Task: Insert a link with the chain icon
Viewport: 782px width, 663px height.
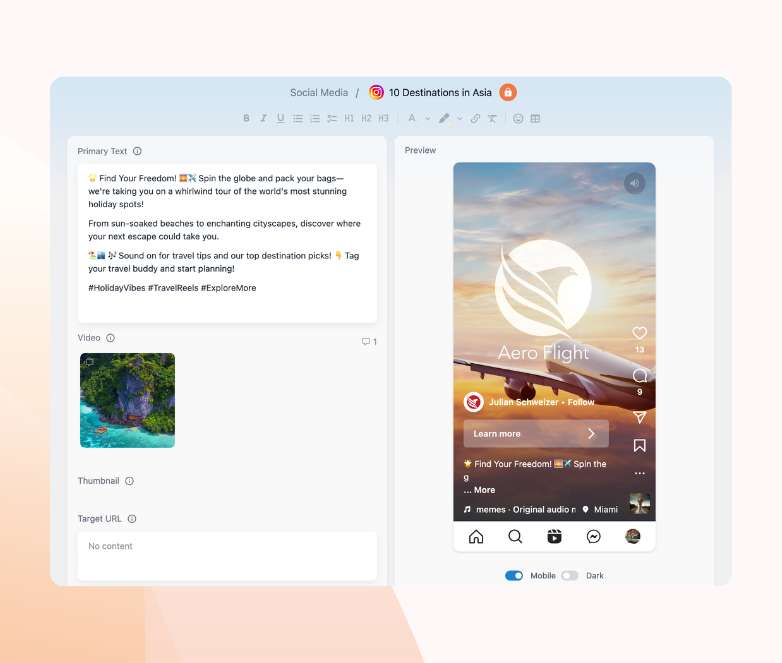Action: [475, 118]
